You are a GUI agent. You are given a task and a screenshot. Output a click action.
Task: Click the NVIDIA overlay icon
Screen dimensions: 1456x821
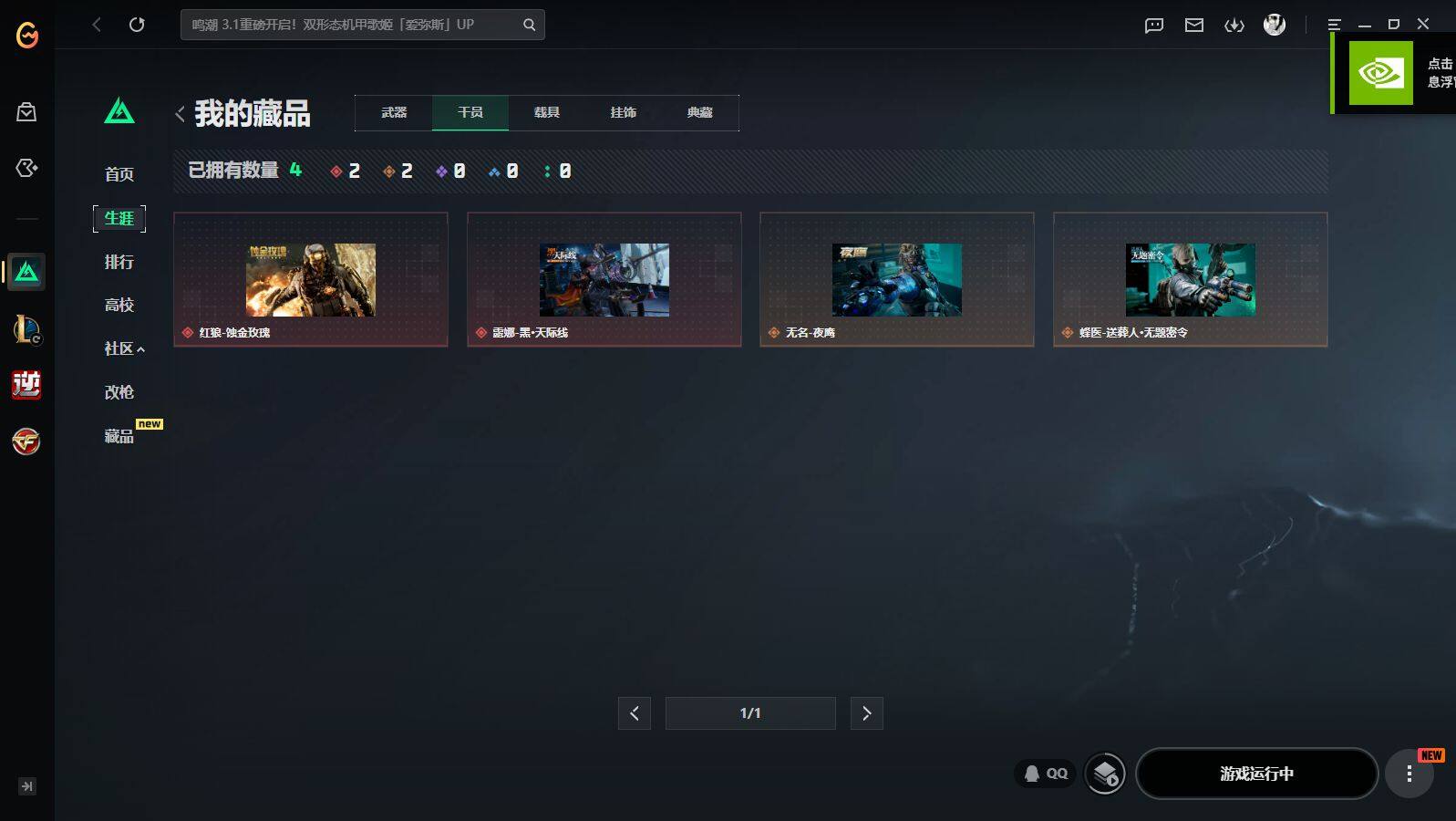coord(1380,73)
